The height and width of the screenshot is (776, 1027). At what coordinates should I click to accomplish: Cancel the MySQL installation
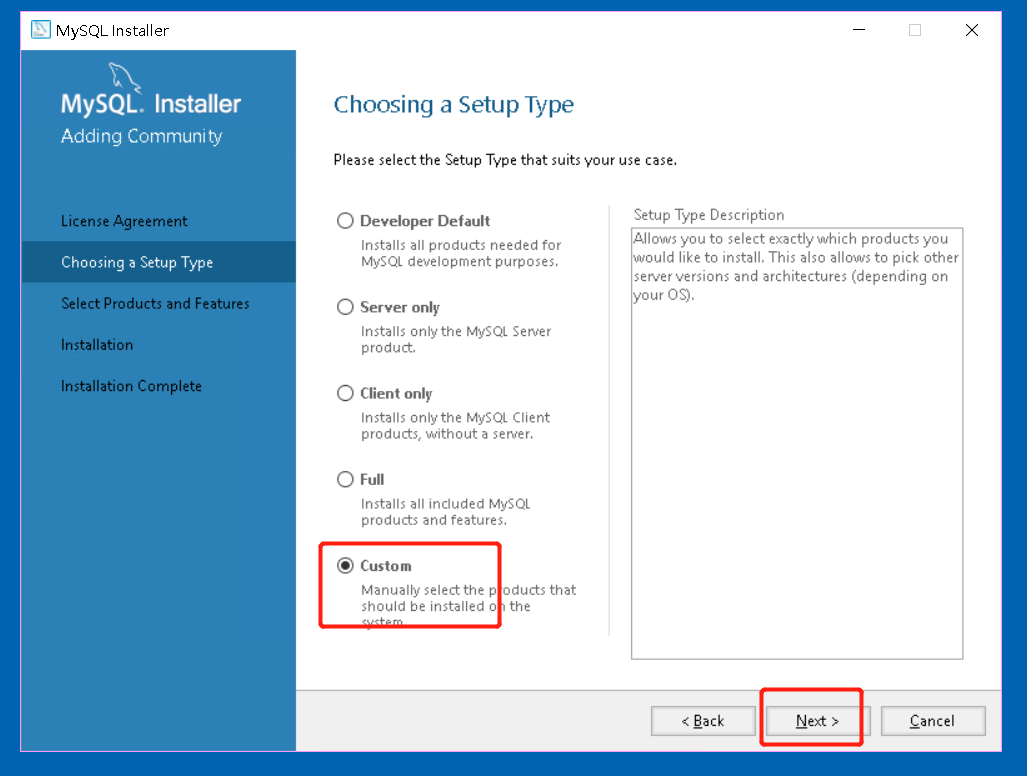(x=933, y=721)
